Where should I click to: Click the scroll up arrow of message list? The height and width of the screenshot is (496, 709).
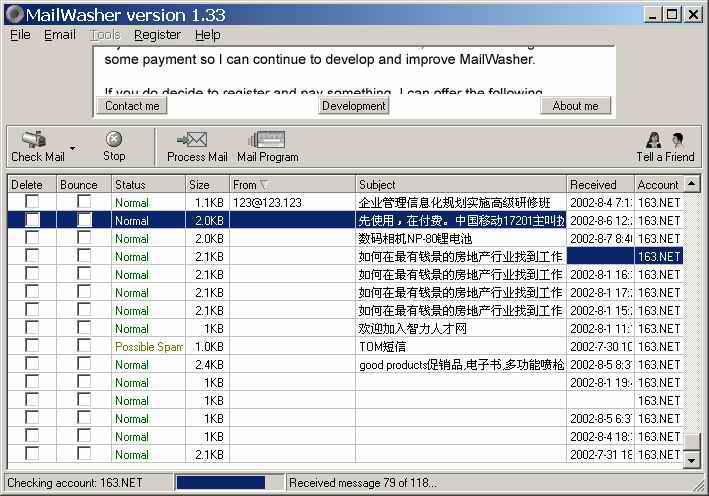click(x=692, y=184)
